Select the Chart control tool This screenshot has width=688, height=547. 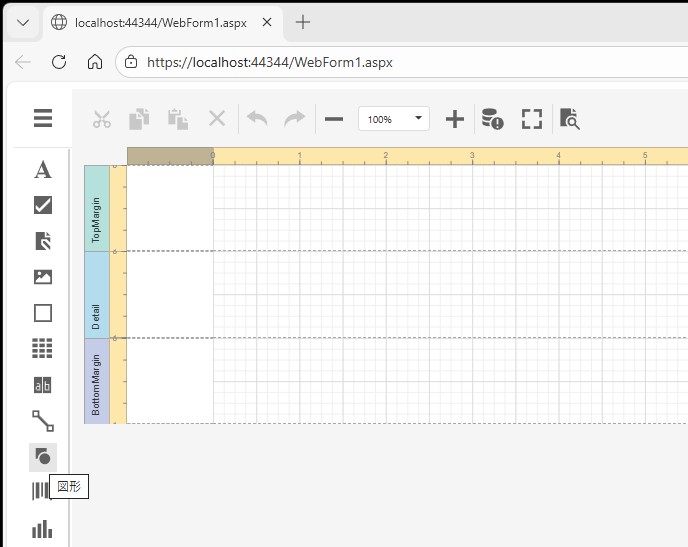(x=42, y=529)
